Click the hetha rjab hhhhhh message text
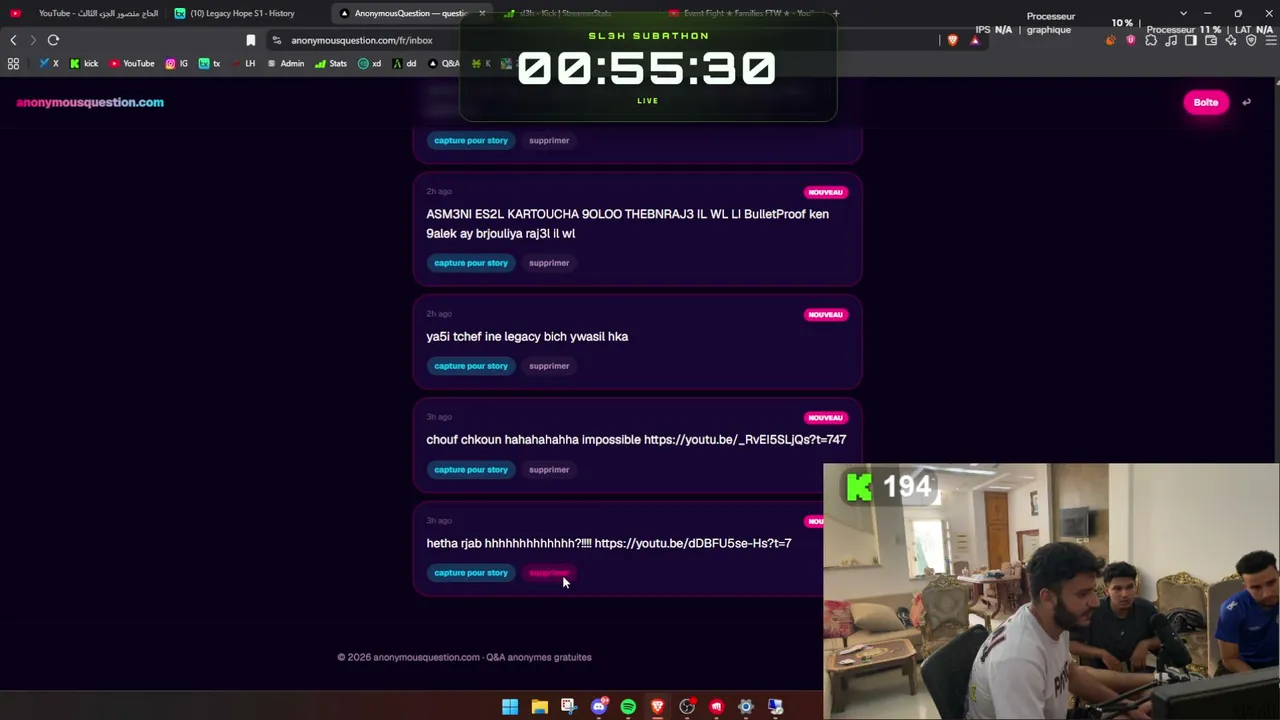Screen dimensions: 1280x720 point(609,544)
